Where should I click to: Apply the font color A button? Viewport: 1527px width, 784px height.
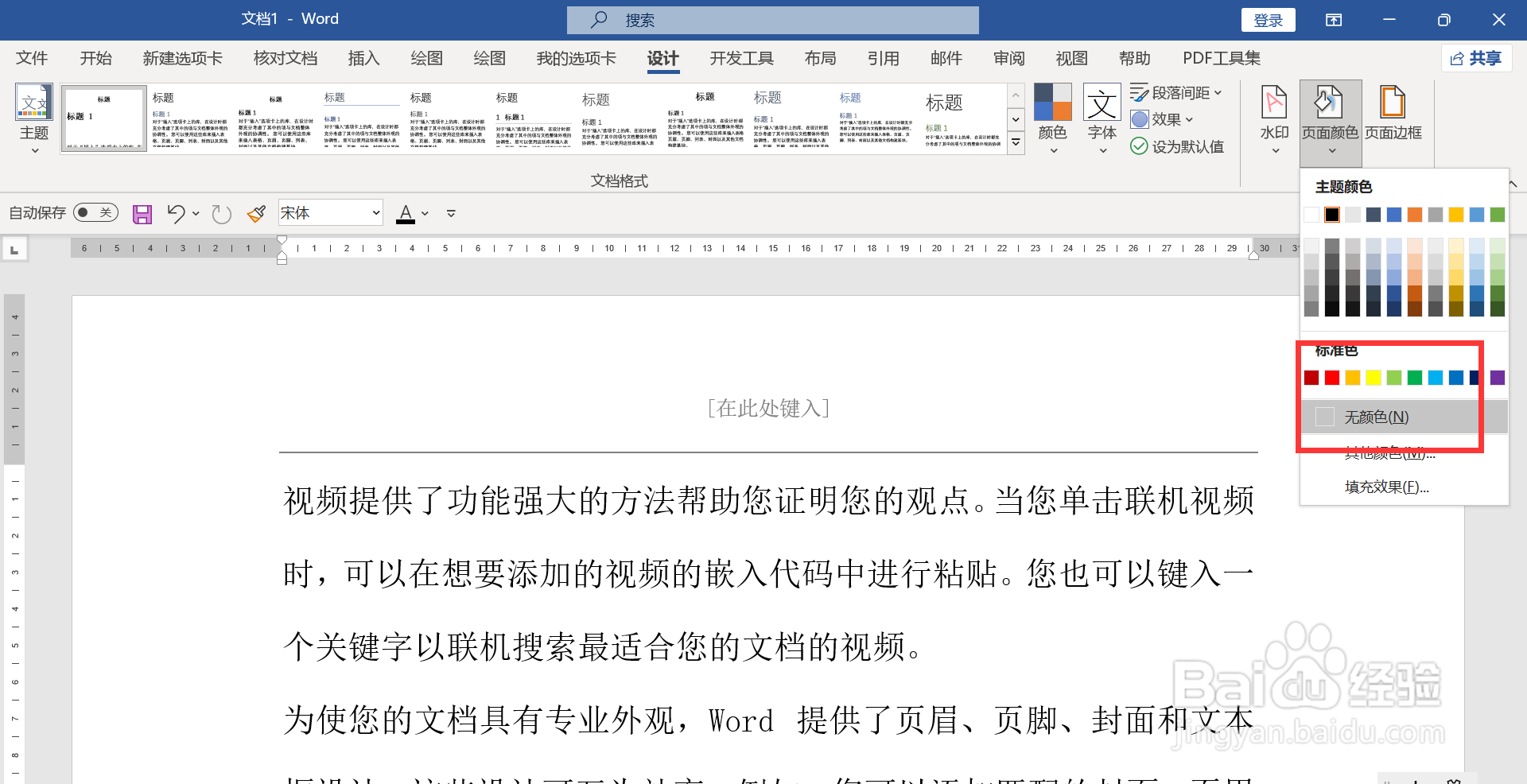click(406, 213)
